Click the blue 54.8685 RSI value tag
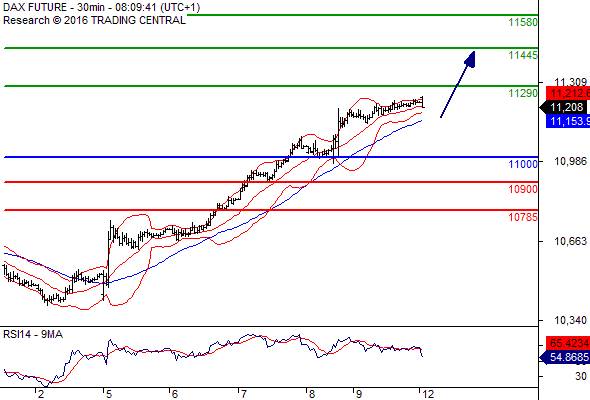The width and height of the screenshot is (590, 400). tap(565, 357)
